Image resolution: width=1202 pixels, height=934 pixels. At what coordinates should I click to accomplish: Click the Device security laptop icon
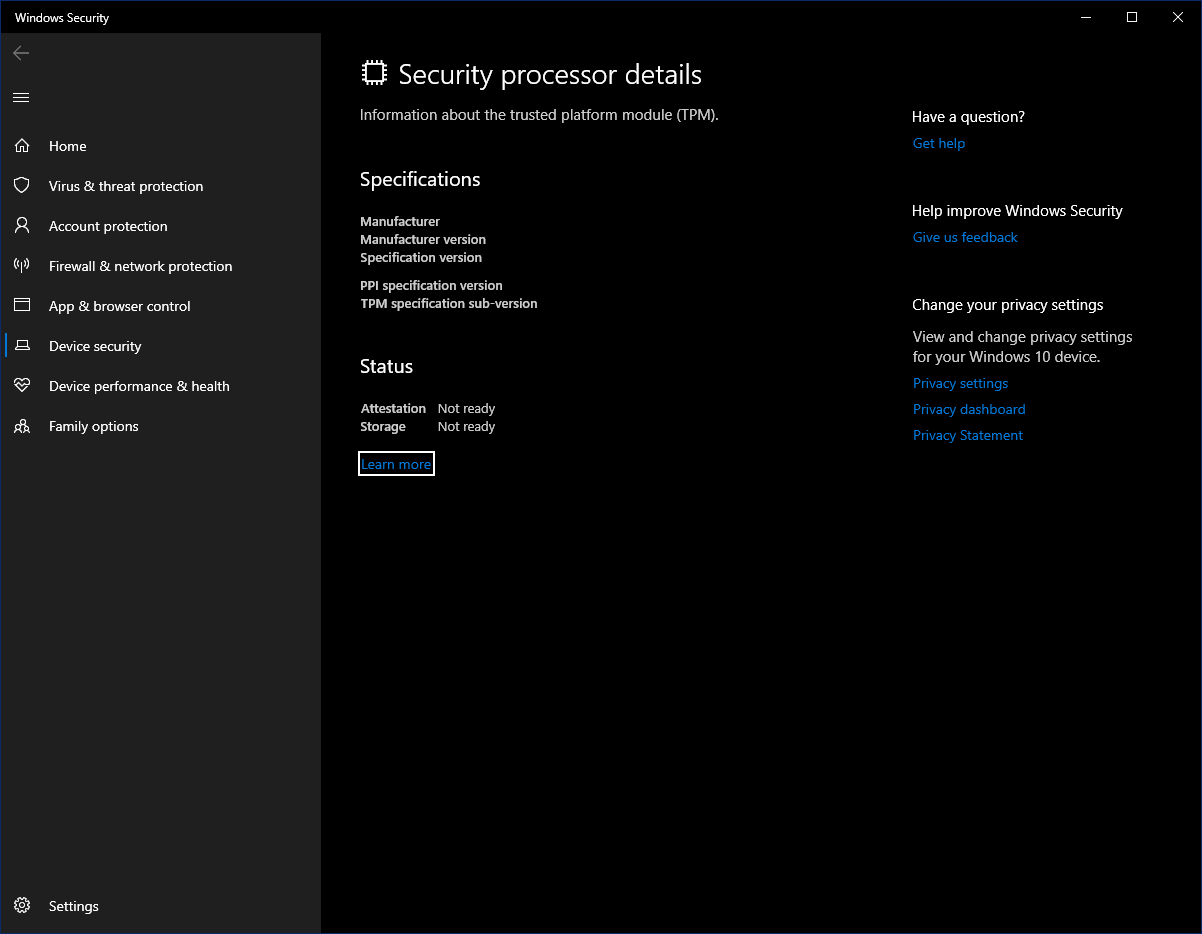[22, 346]
